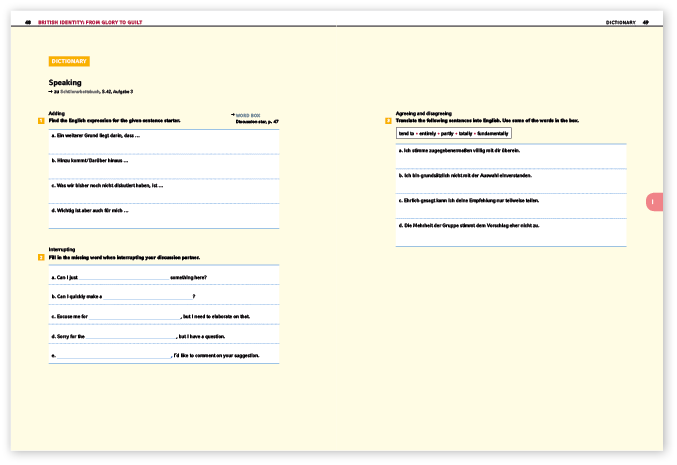677x465 pixels.
Task: Click the blank in "Can I just ... something here?"
Action: (x=124, y=277)
